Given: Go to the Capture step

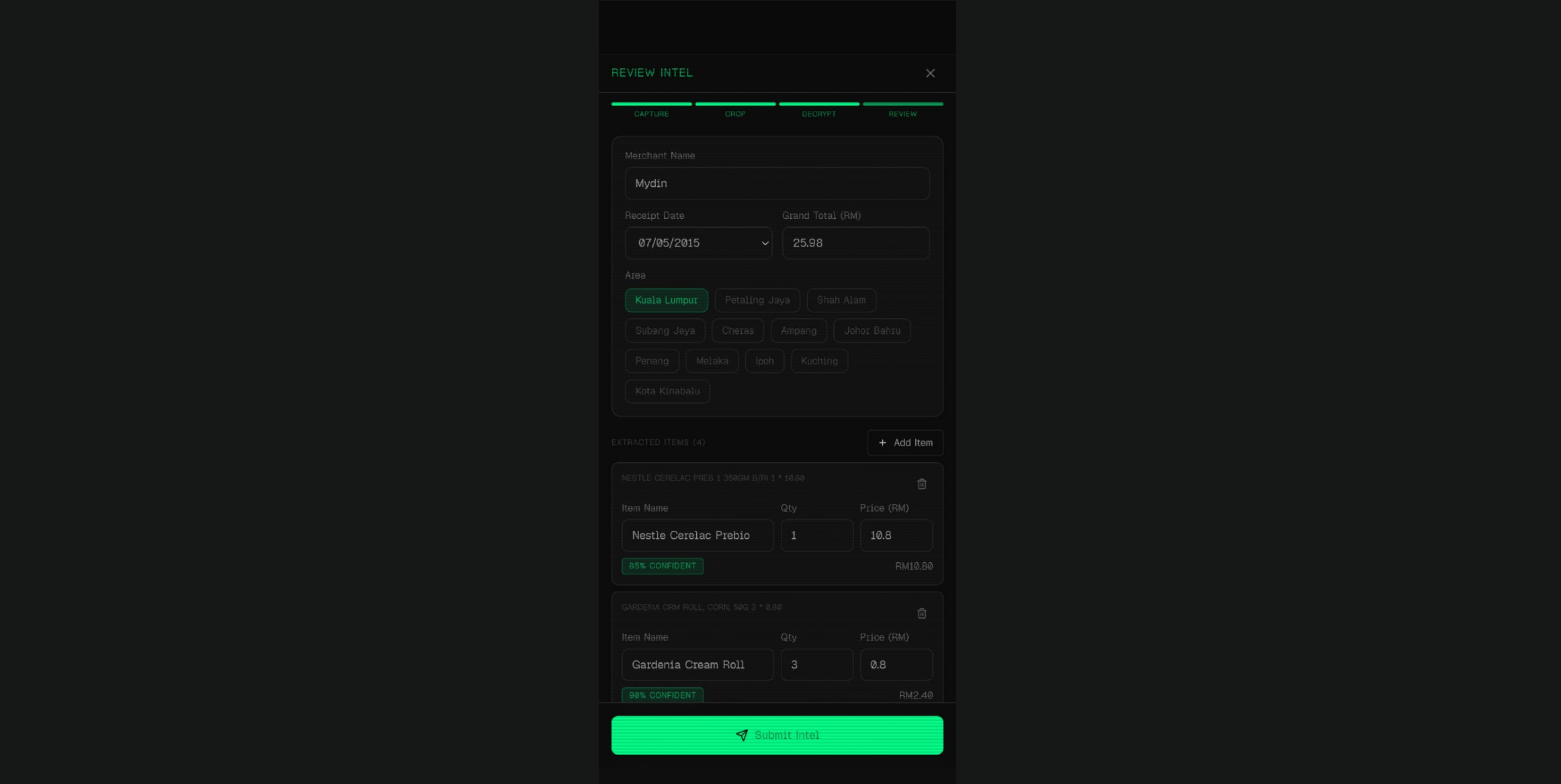Looking at the screenshot, I should coord(651,110).
